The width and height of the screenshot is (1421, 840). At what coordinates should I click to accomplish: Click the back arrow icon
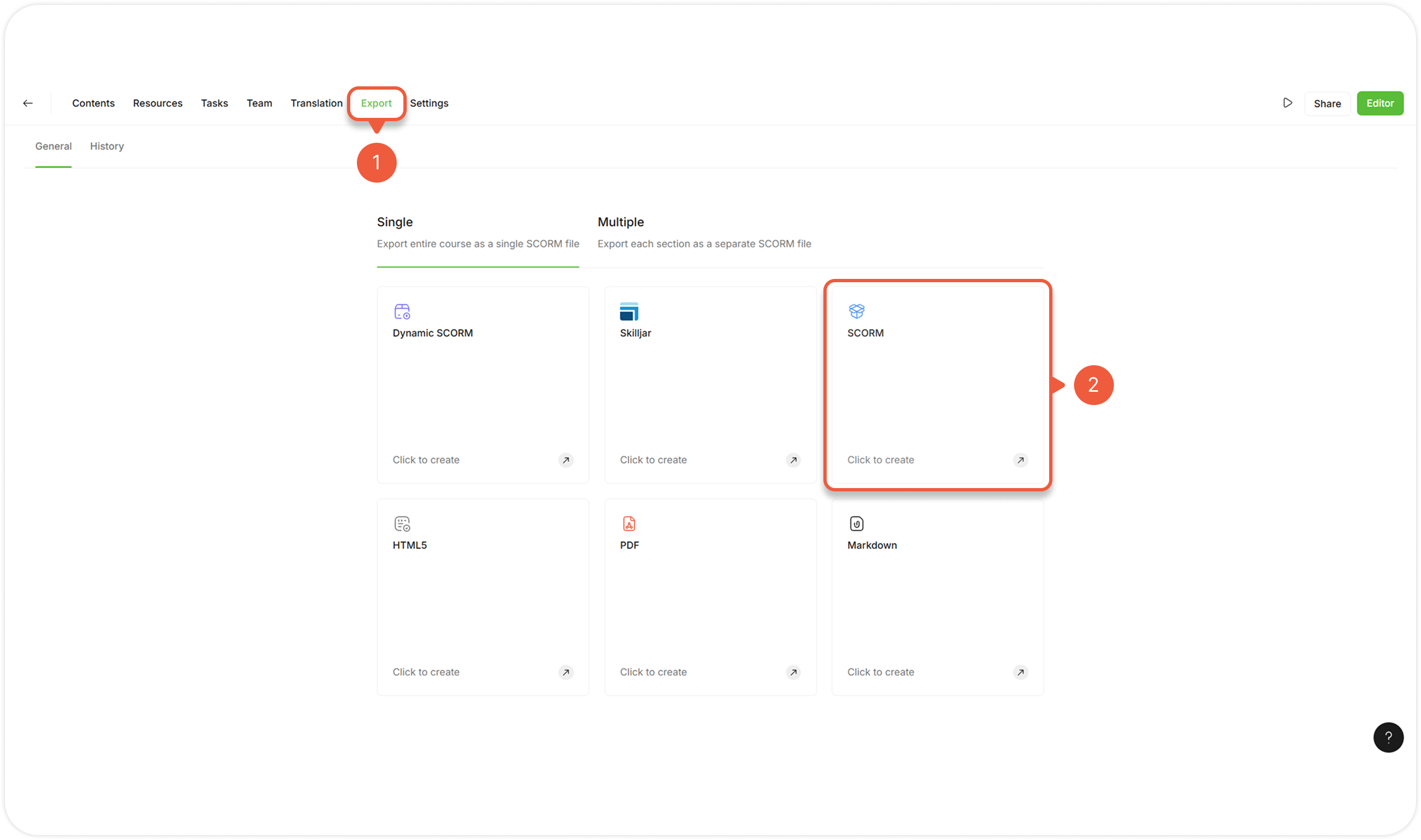point(28,103)
